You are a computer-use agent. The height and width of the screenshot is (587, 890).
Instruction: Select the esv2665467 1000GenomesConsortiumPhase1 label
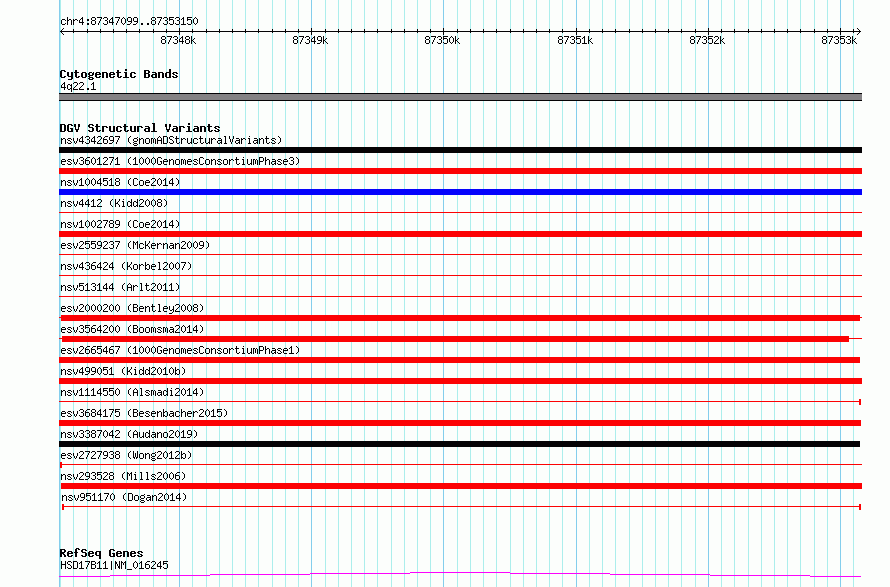click(180, 350)
